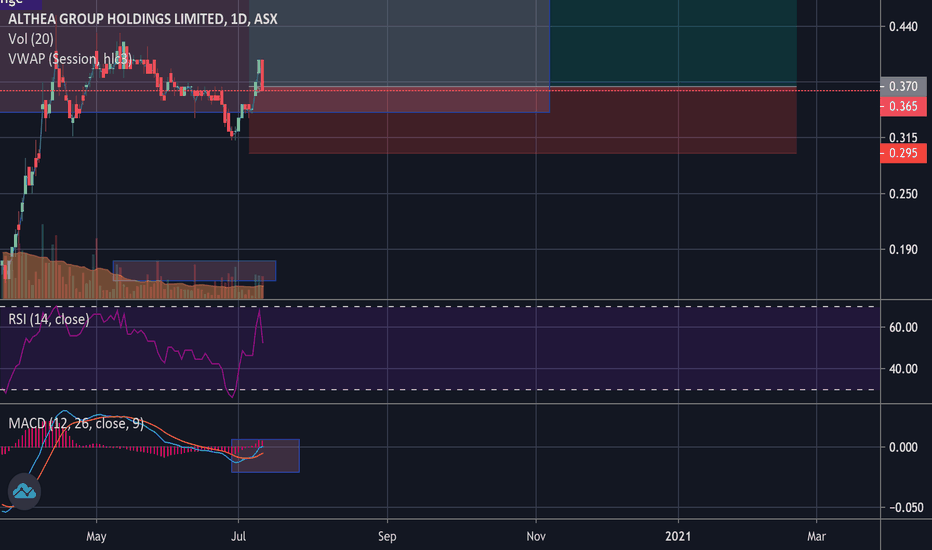Click the MACD 0.000 scale label
932x550 pixels.
pyautogui.click(x=903, y=447)
